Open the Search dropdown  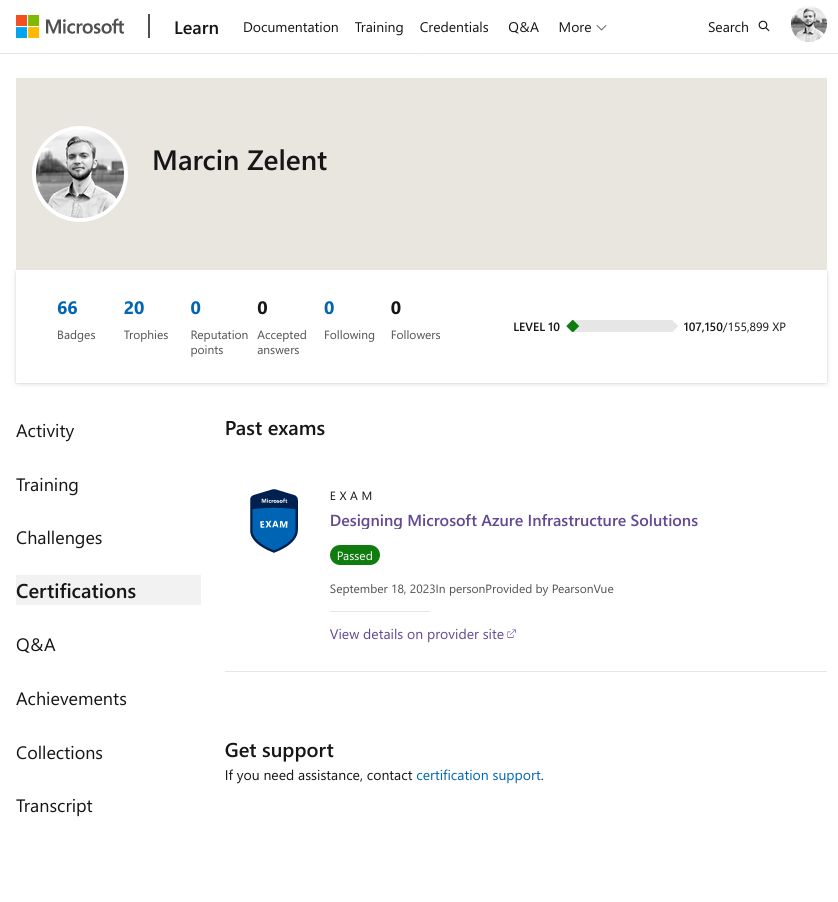point(738,27)
